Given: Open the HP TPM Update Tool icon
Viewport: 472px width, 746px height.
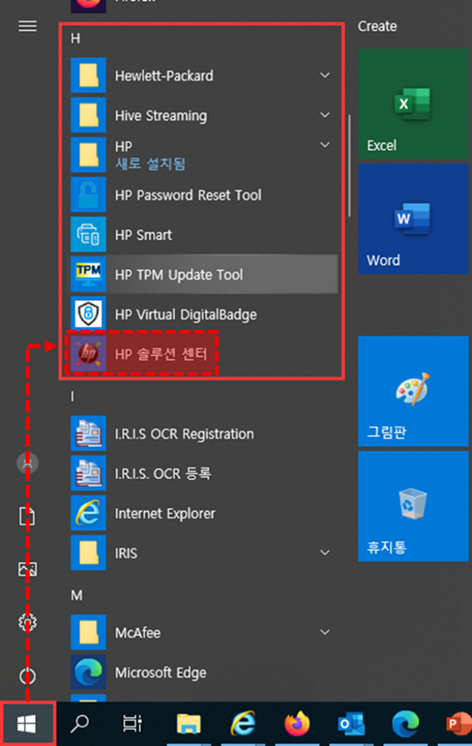Looking at the screenshot, I should point(88,274).
